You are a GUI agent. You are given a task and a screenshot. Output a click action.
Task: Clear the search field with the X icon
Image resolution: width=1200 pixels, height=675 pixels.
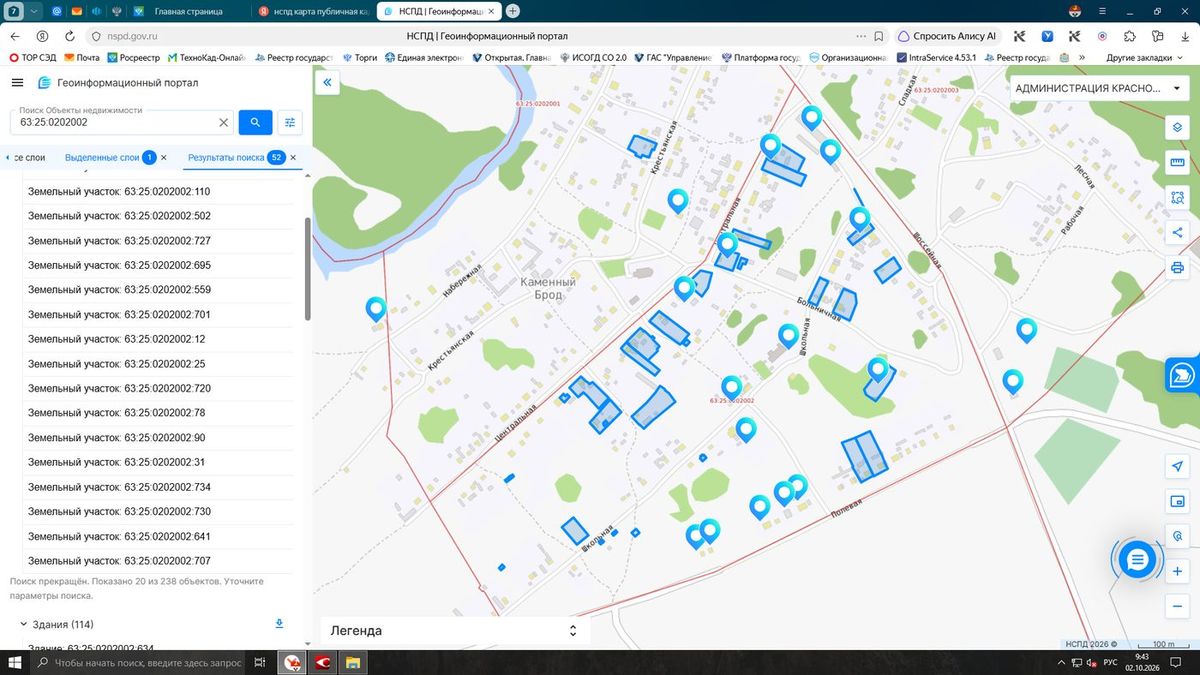pyautogui.click(x=224, y=122)
